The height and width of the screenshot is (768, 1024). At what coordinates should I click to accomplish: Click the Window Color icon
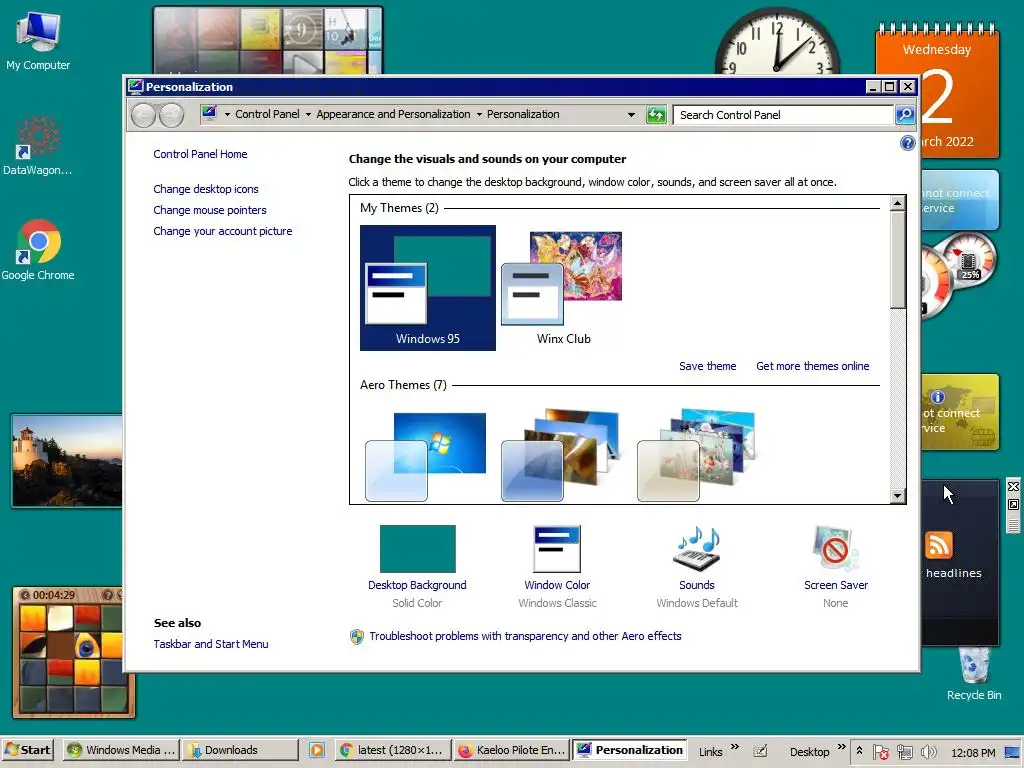(556, 549)
